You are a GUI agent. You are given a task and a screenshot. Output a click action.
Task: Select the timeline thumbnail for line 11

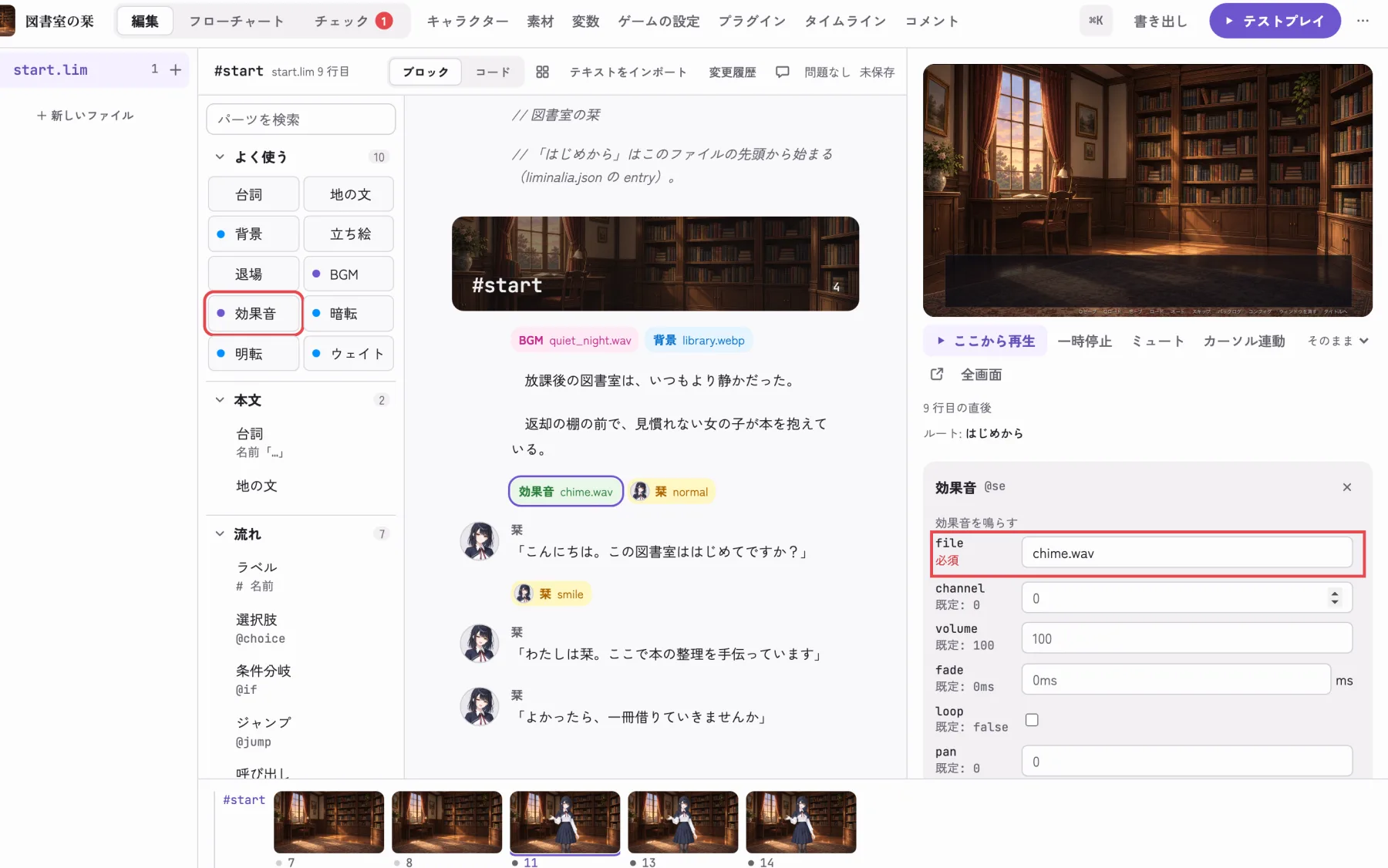565,822
